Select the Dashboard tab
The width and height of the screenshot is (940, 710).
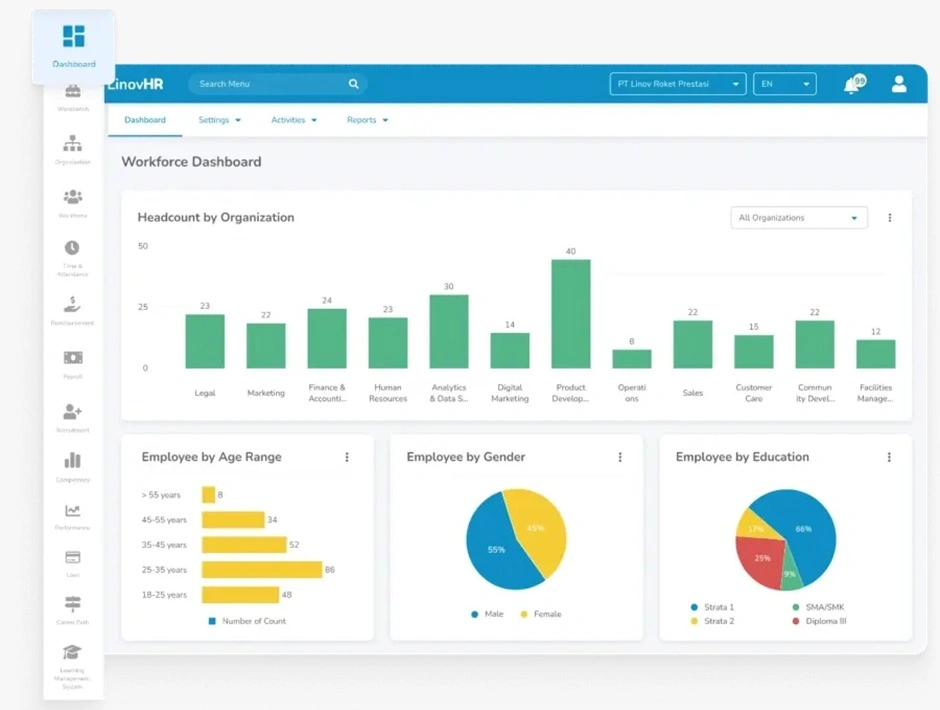point(145,120)
